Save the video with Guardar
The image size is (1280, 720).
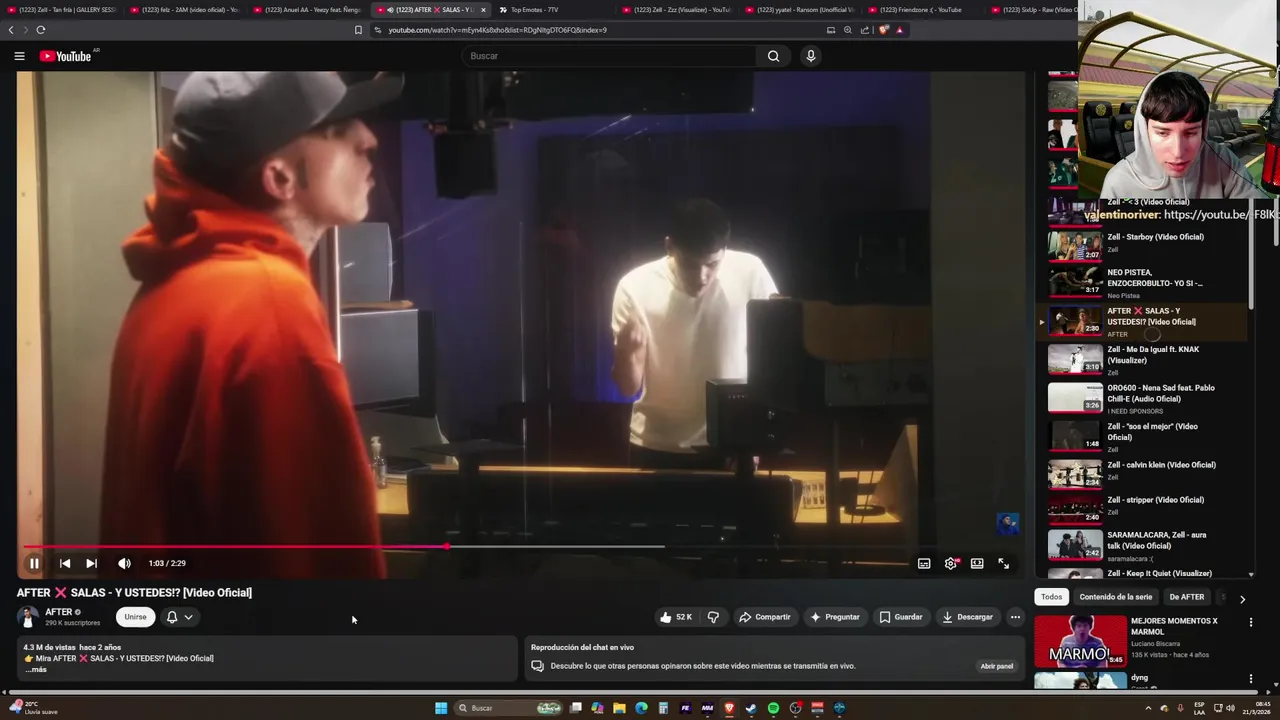(900, 617)
